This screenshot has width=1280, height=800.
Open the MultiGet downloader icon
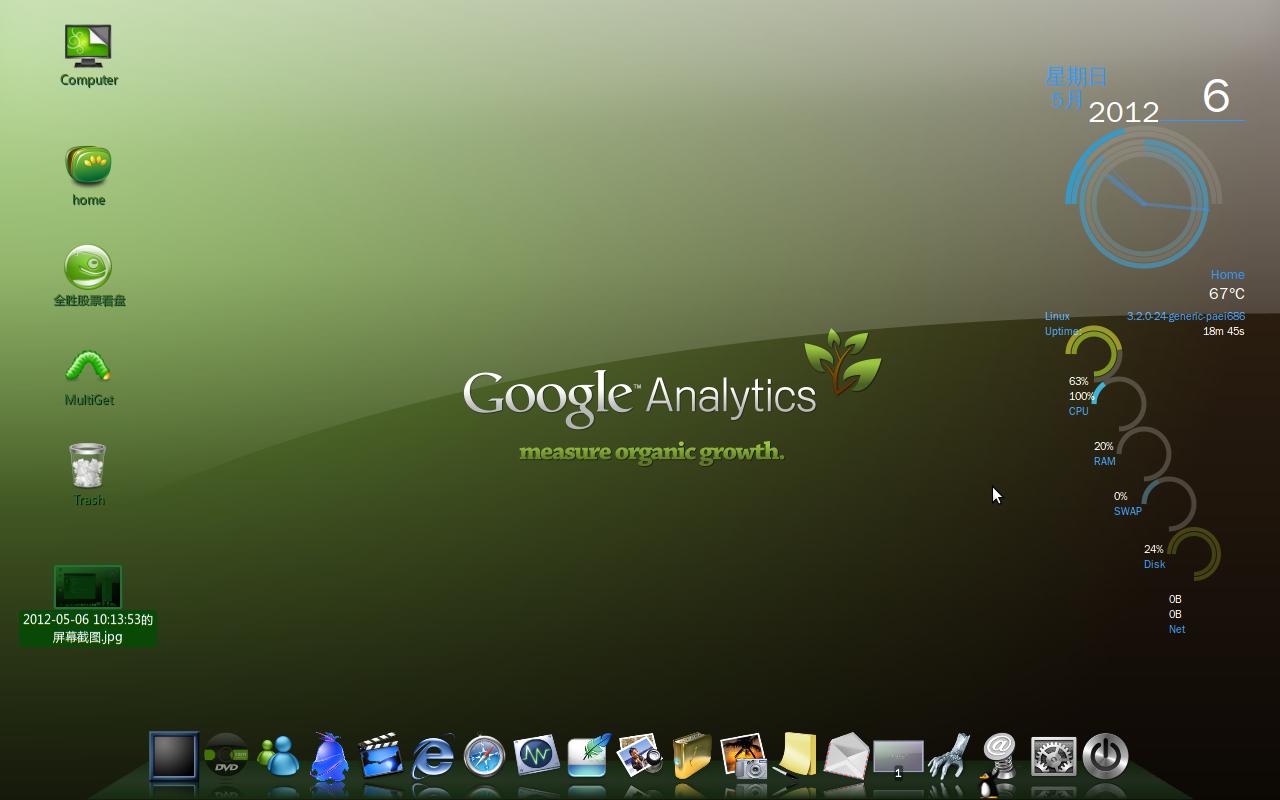click(x=88, y=366)
